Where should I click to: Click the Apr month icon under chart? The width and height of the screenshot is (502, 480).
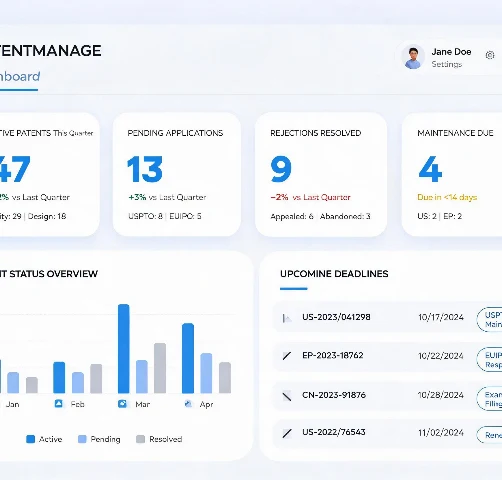pyautogui.click(x=188, y=404)
